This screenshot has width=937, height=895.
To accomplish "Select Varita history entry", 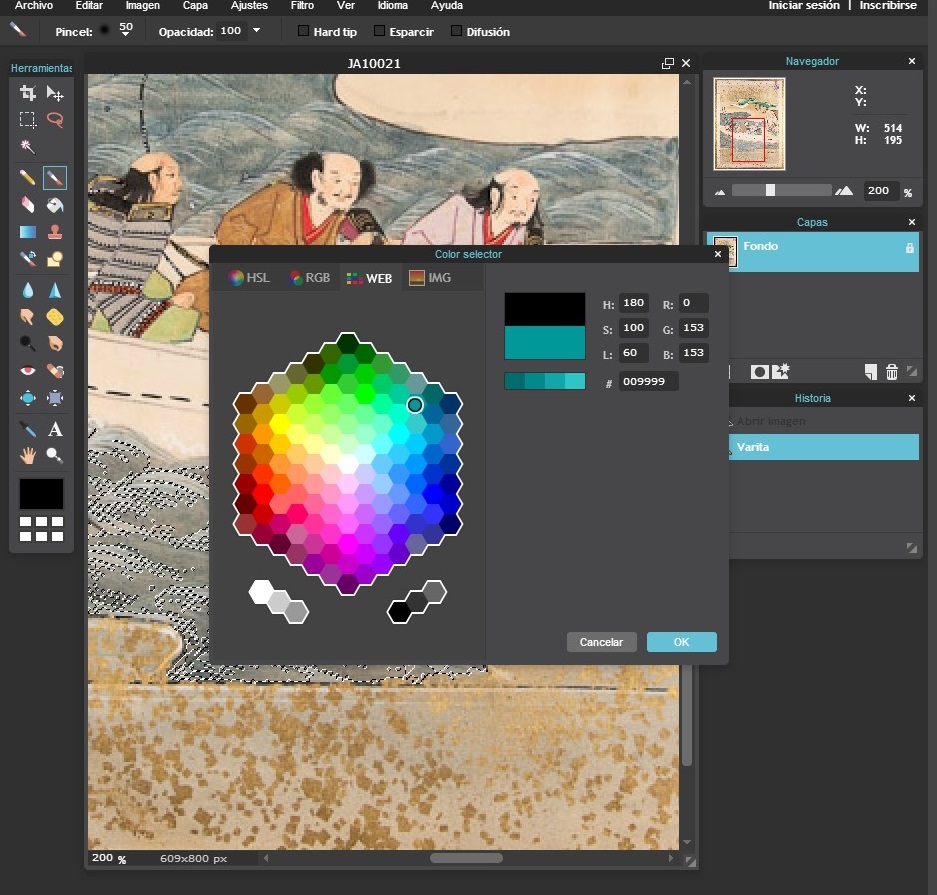I will point(823,448).
